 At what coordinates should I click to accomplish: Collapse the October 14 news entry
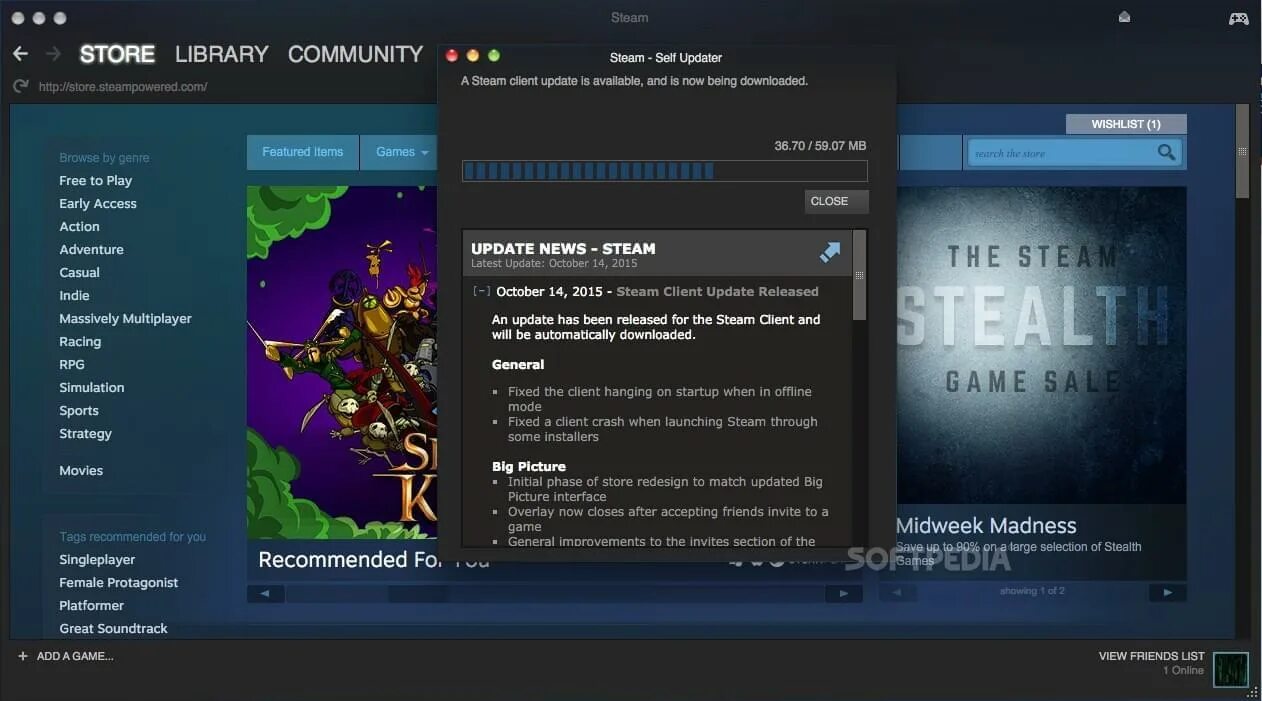(x=481, y=292)
